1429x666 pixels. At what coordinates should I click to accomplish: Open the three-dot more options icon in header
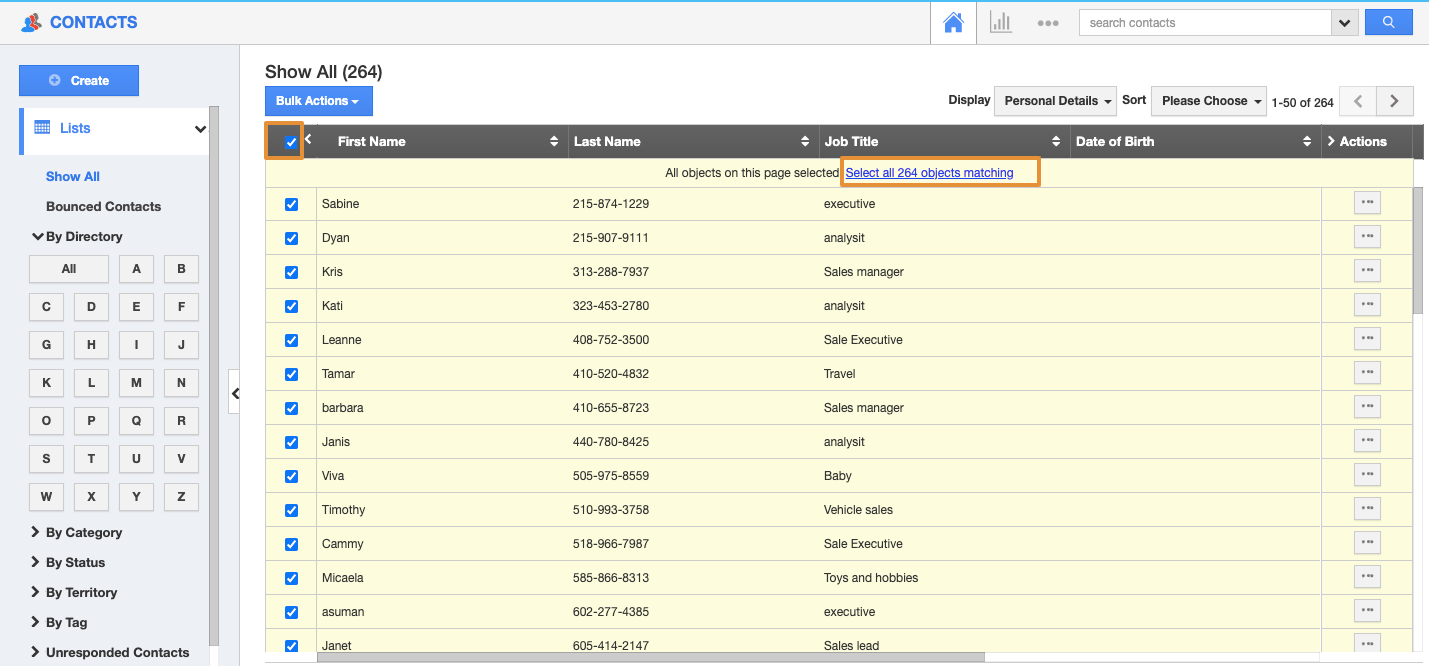1047,23
